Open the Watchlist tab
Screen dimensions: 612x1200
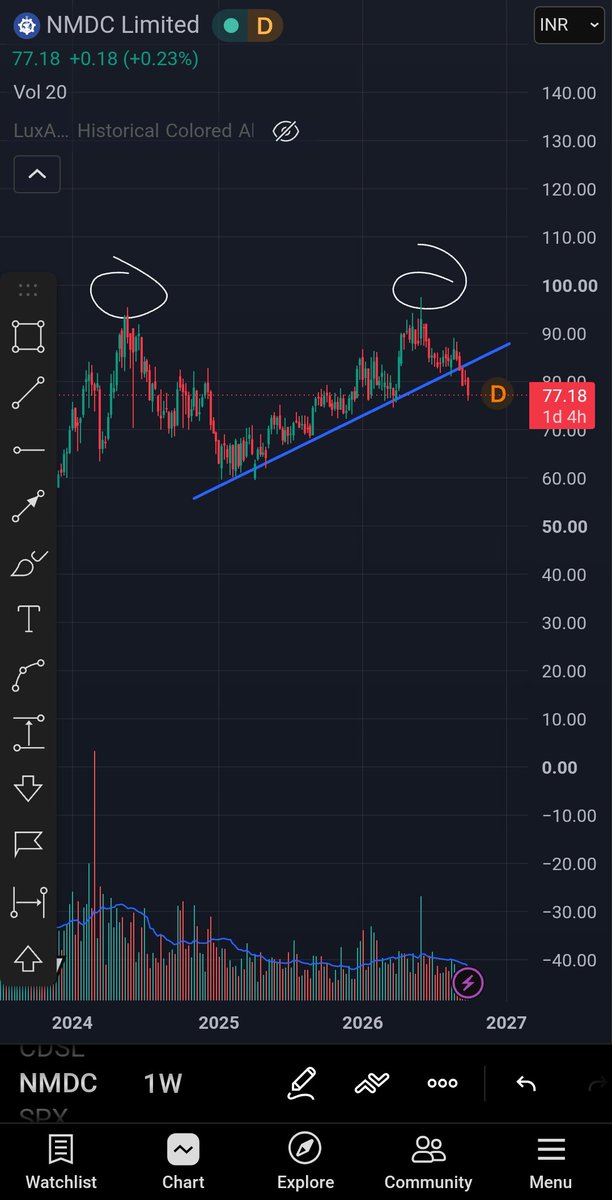[x=61, y=1162]
